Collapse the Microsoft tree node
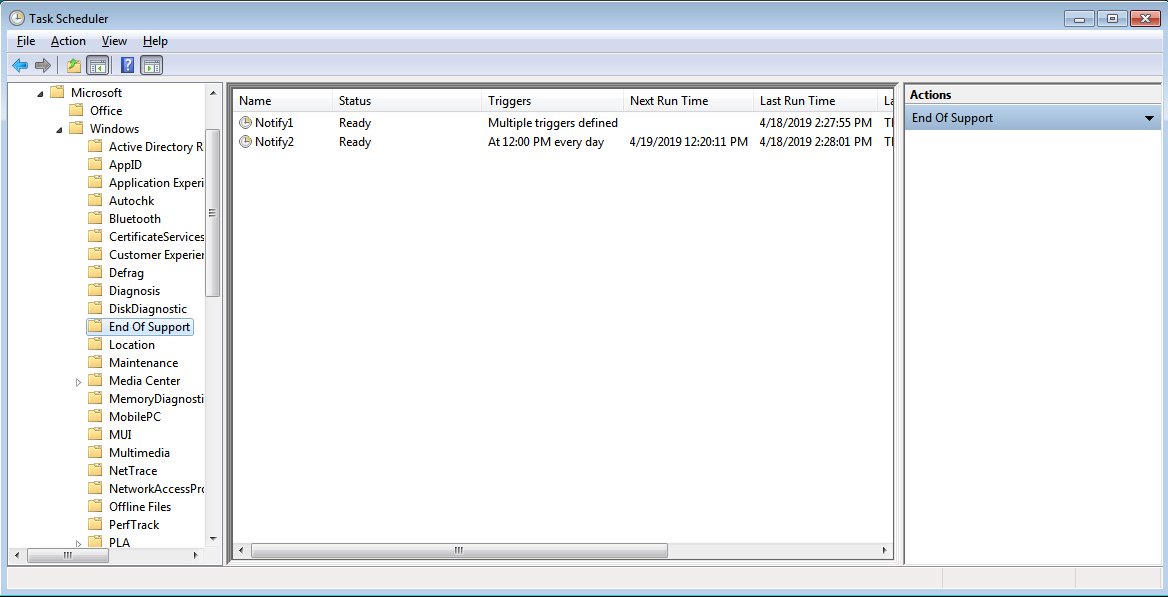Screen dimensions: 1168x597 pyautogui.click(x=40, y=93)
